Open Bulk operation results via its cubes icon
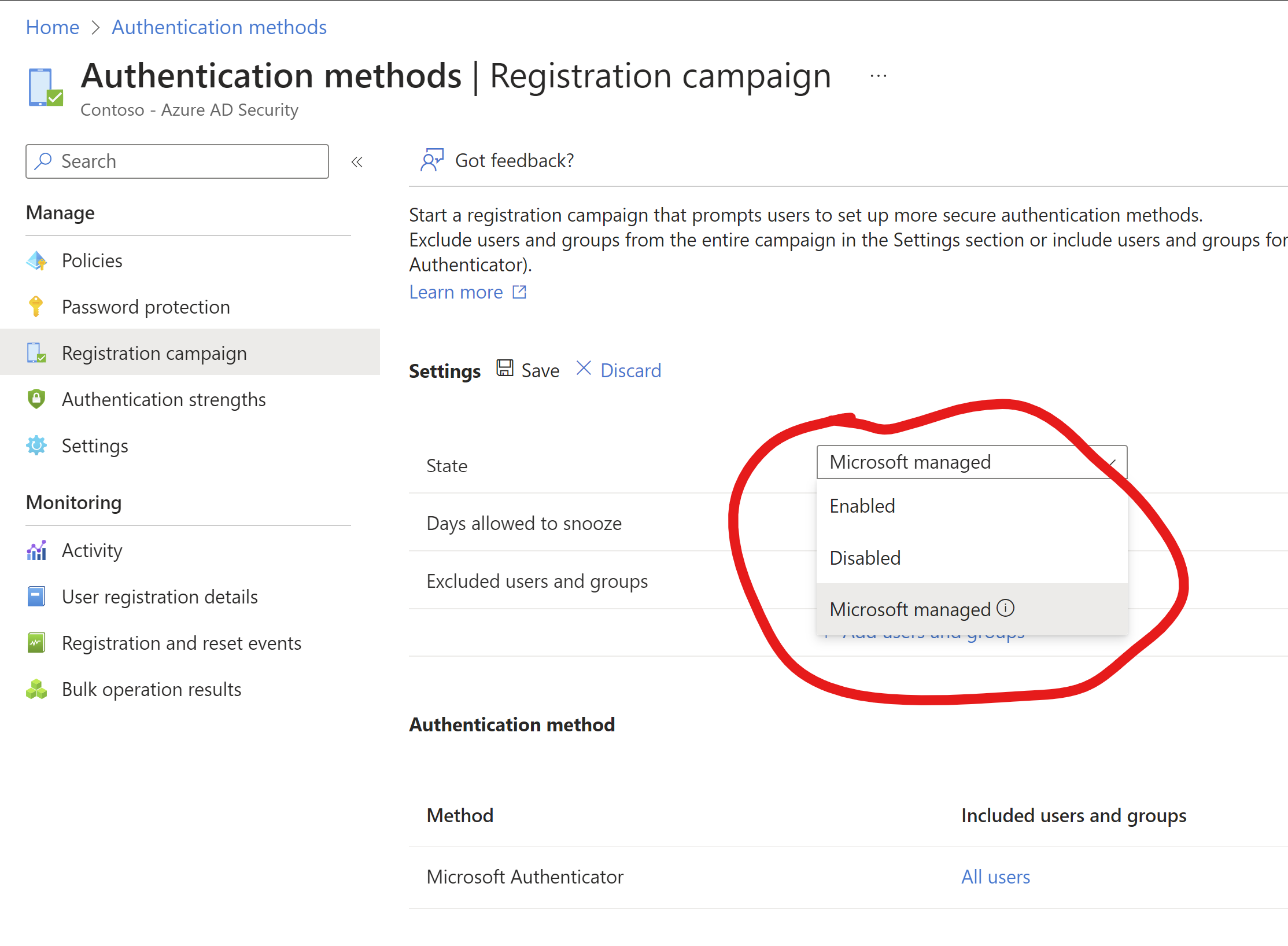Screen dimensions: 1288x946 pyautogui.click(x=36, y=689)
